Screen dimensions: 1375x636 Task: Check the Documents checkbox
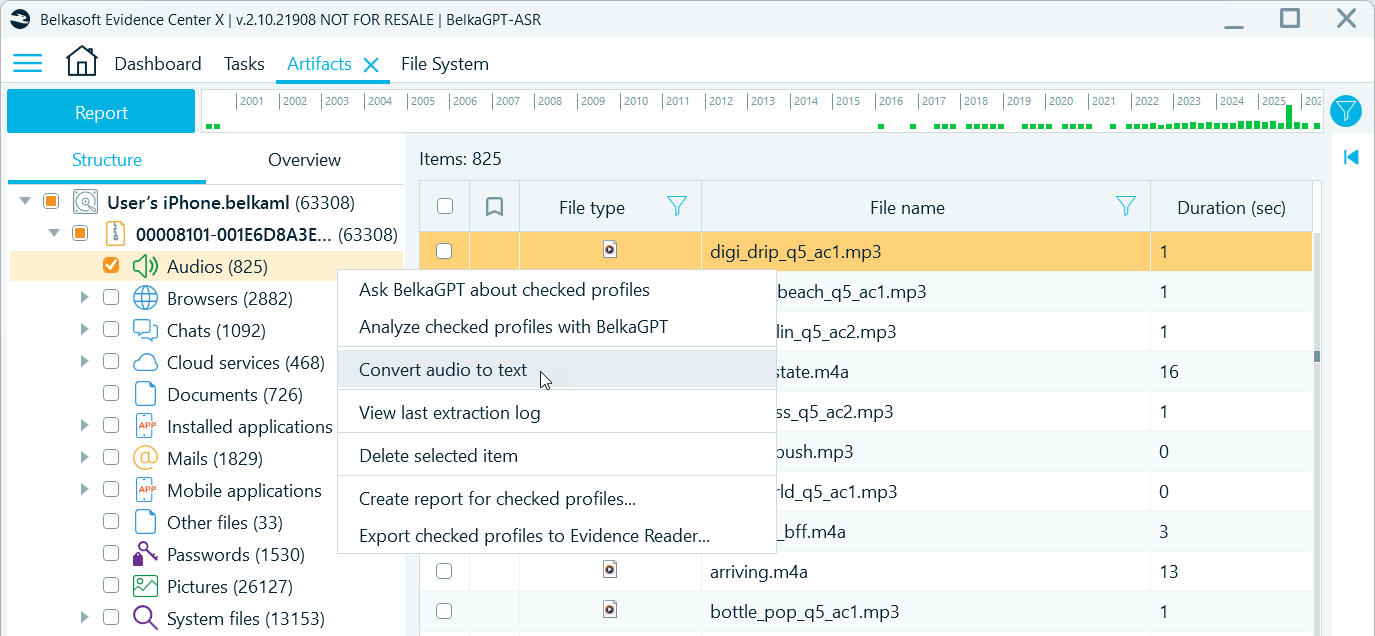click(111, 394)
